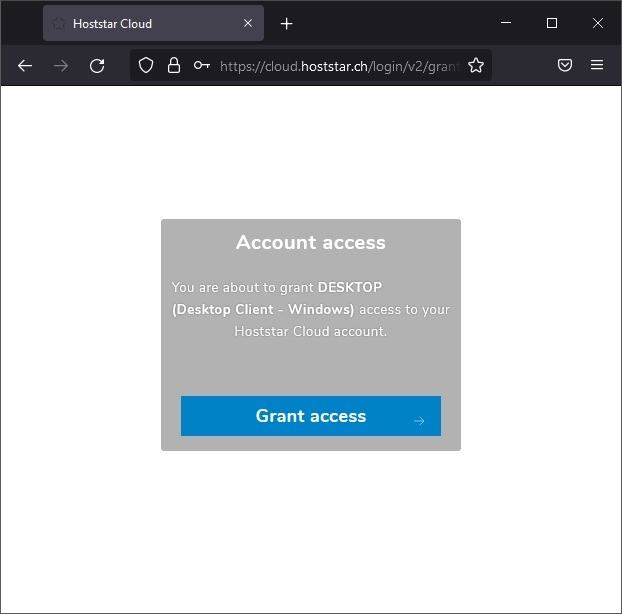Click the Grant access button
Screen dimensions: 622x614
pos(311,416)
